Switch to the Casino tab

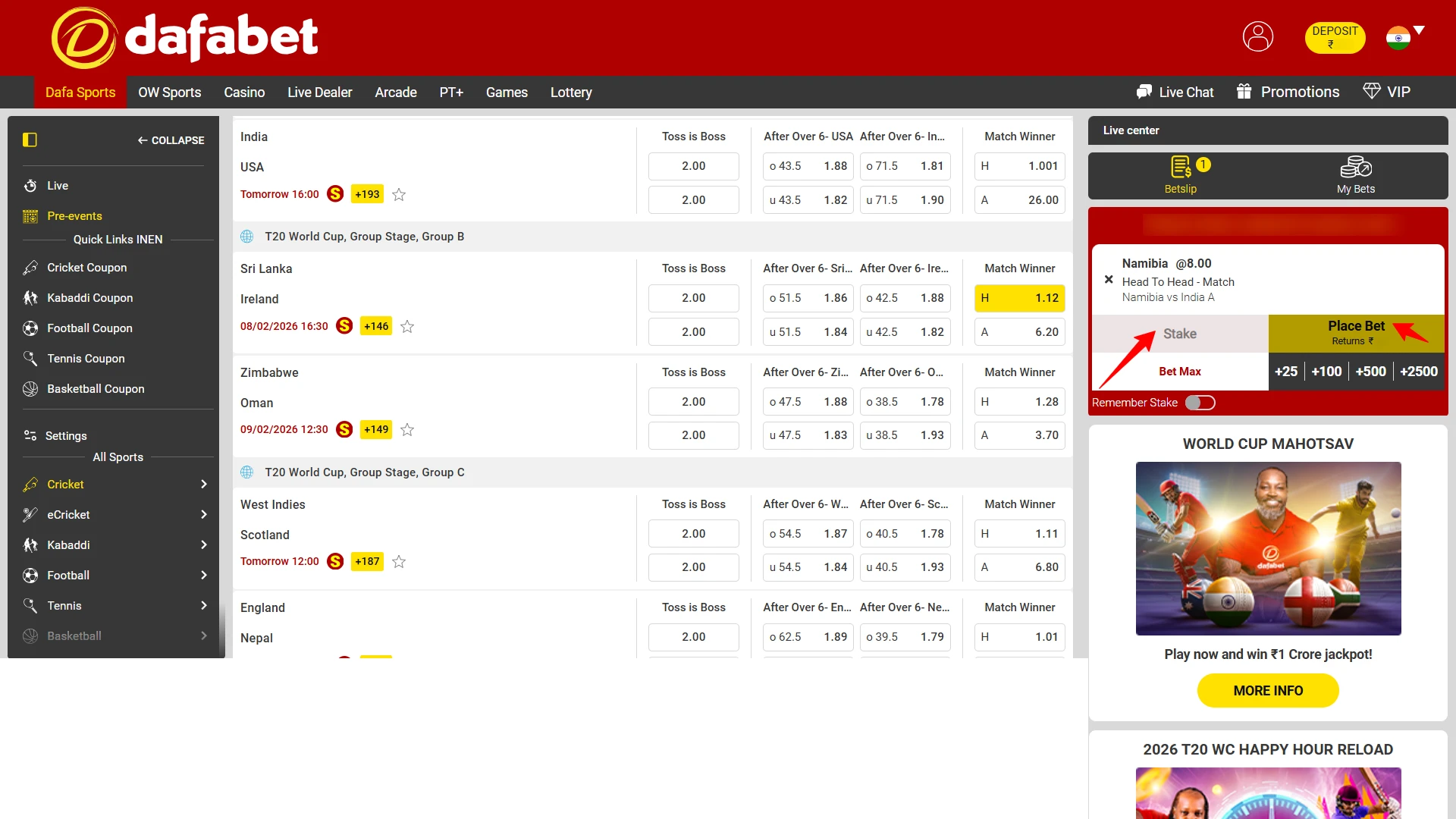(243, 92)
